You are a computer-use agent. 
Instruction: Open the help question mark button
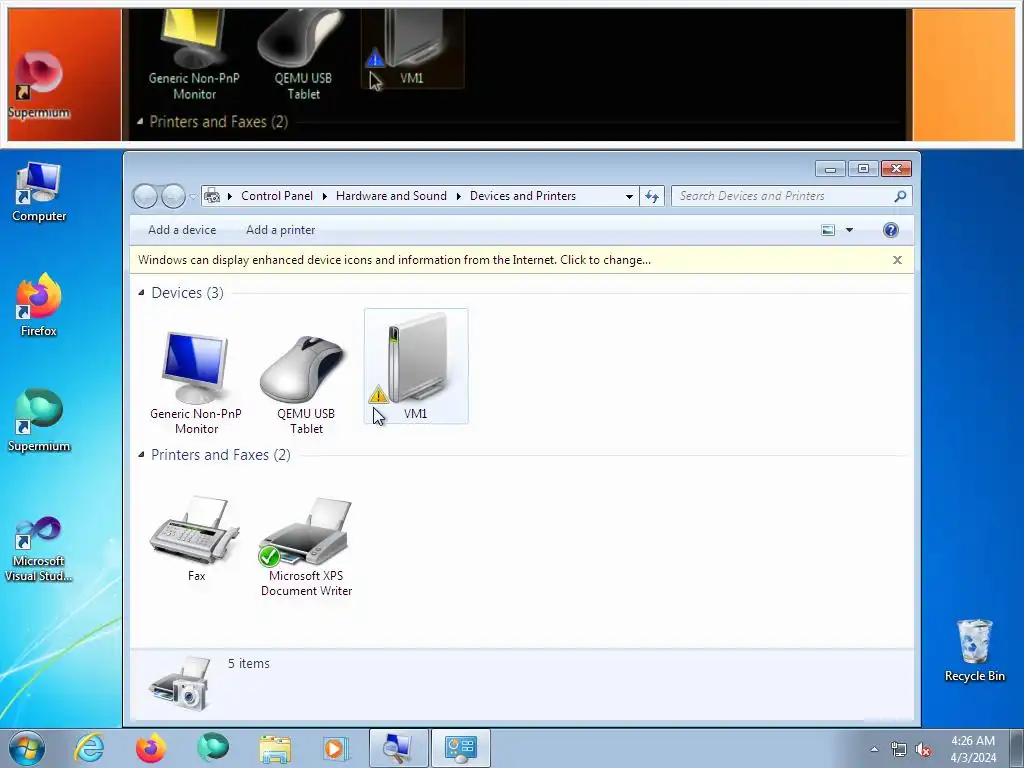click(891, 230)
